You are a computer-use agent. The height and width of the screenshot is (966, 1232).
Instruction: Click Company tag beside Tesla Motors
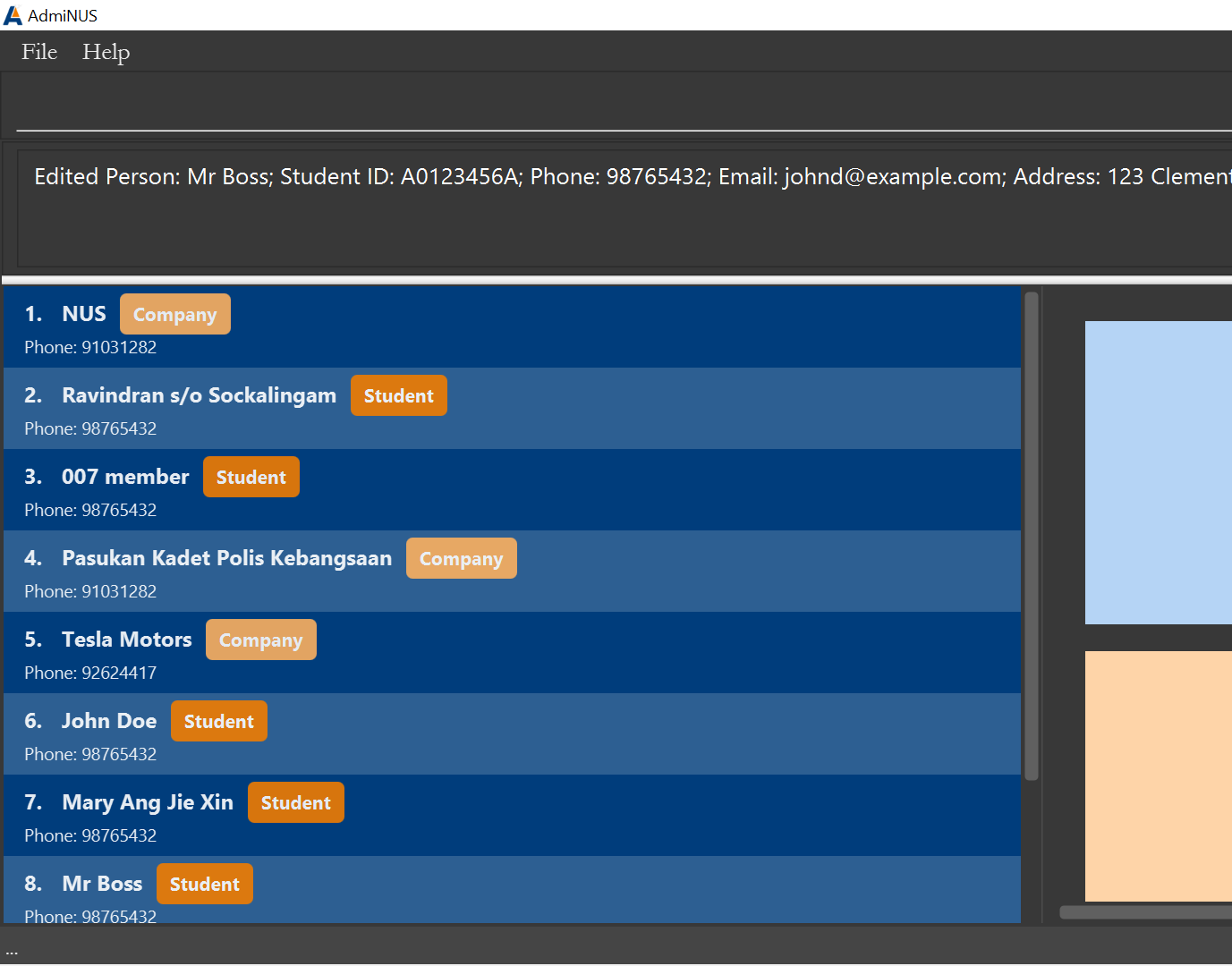pos(261,640)
